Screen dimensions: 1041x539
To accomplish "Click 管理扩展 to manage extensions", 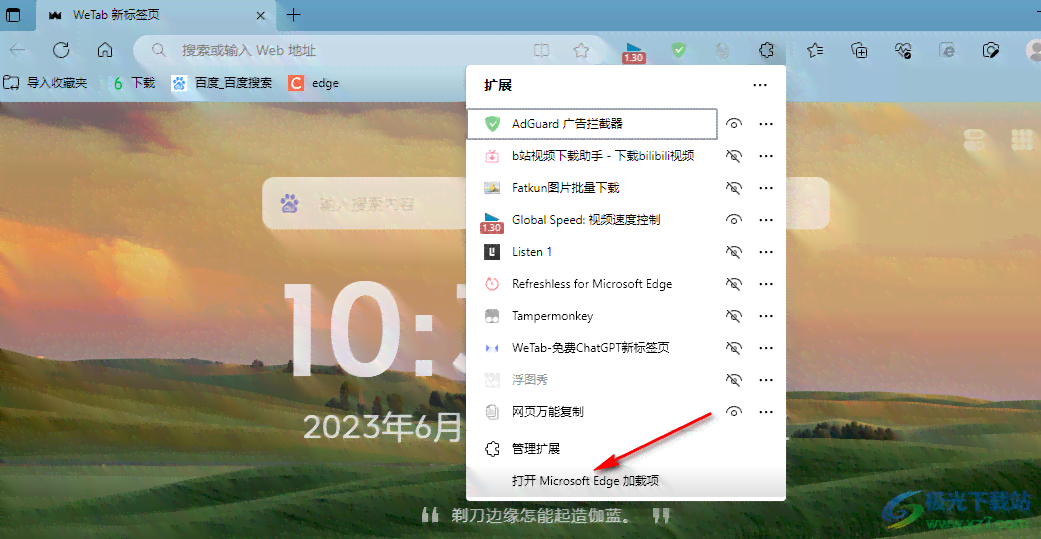I will tap(625, 449).
